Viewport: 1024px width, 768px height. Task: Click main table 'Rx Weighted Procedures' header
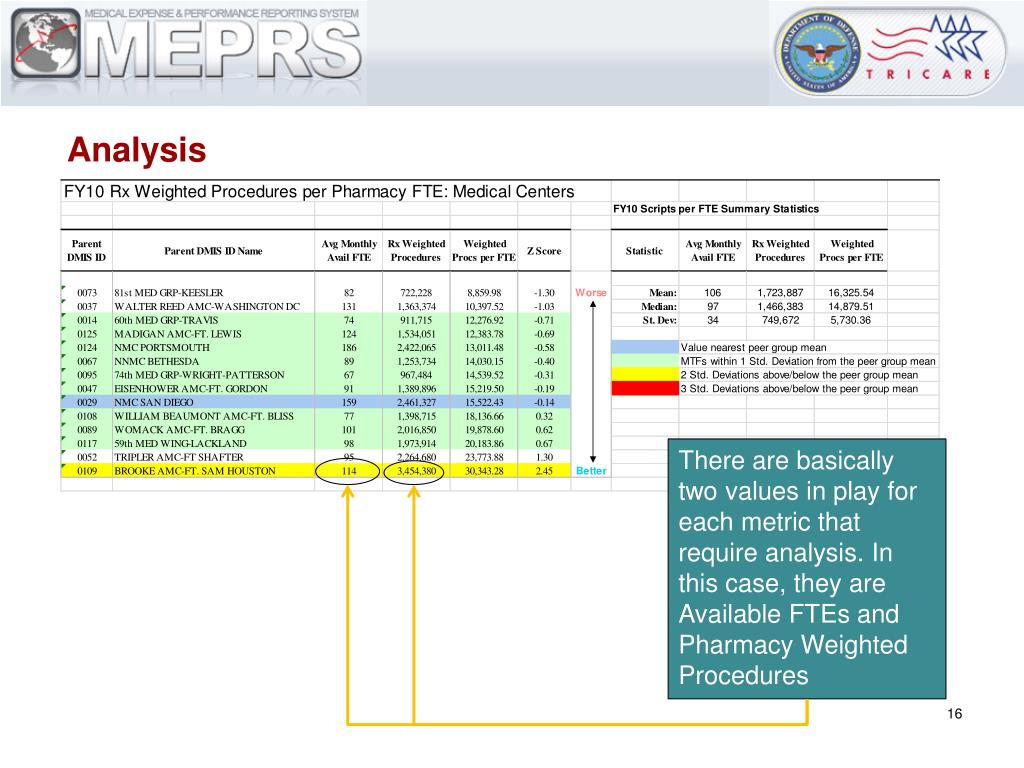416,251
